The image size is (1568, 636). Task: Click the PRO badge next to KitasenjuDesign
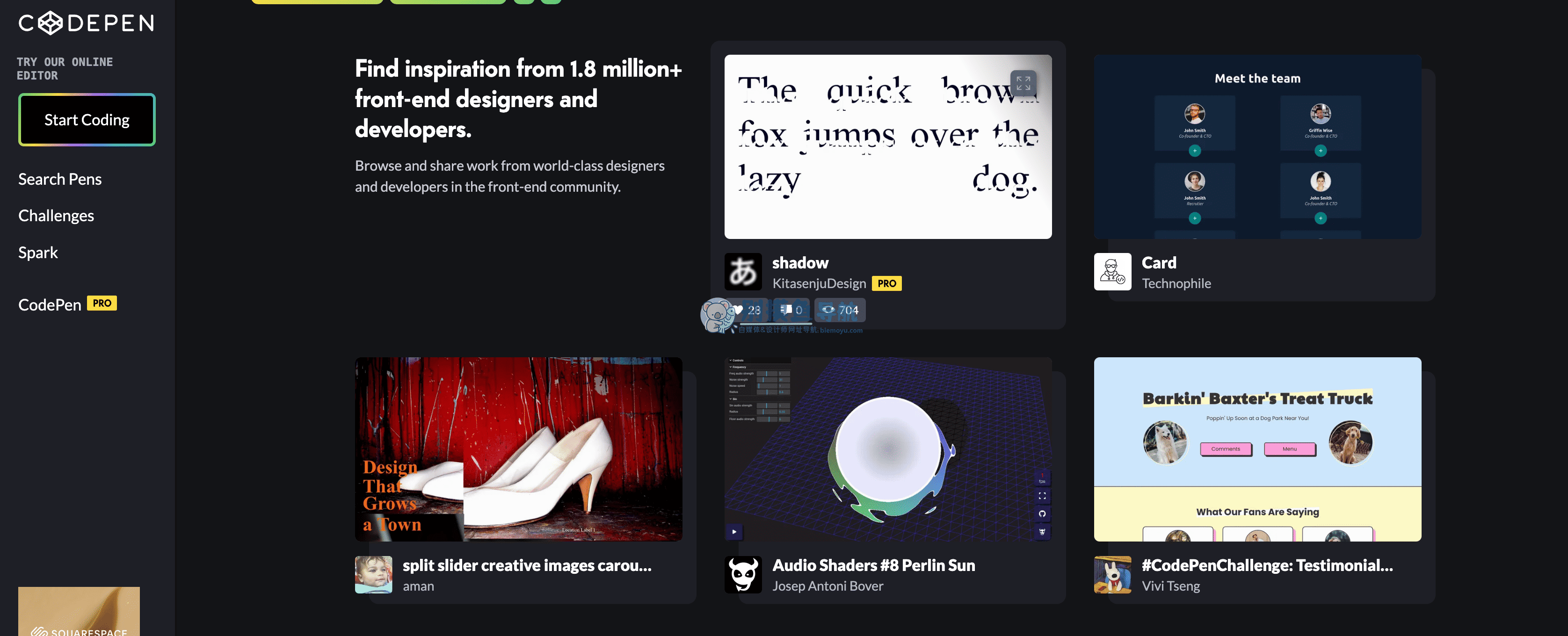pyautogui.click(x=886, y=283)
